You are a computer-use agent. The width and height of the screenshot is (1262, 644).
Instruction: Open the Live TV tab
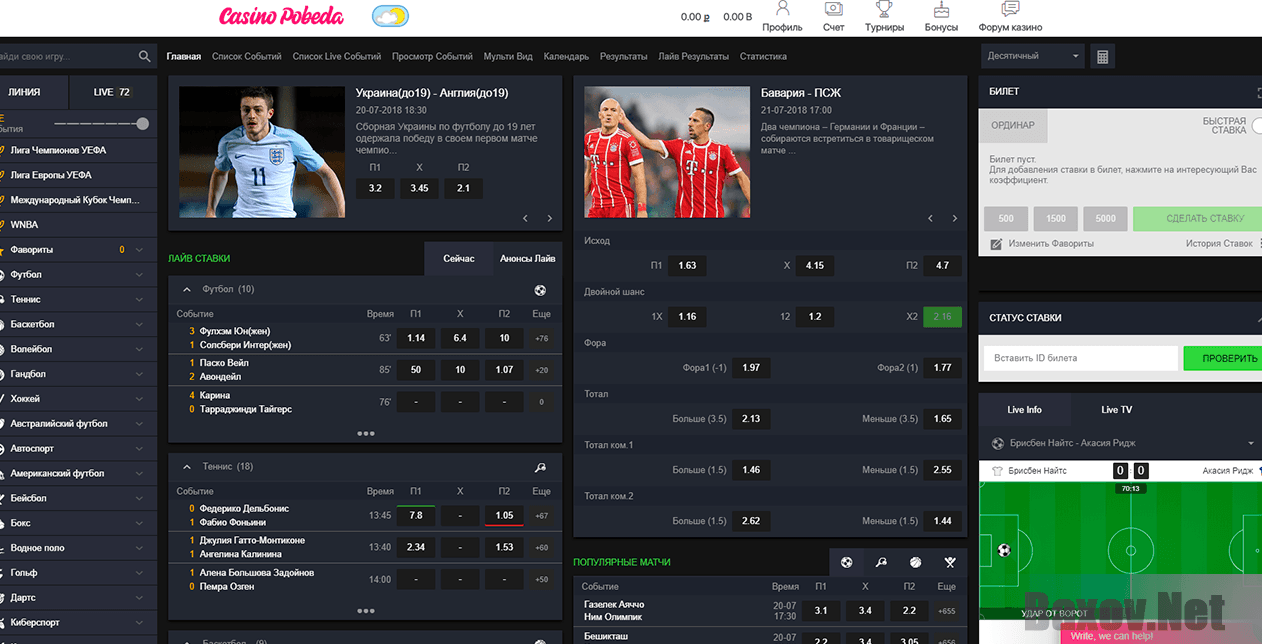pyautogui.click(x=1116, y=410)
